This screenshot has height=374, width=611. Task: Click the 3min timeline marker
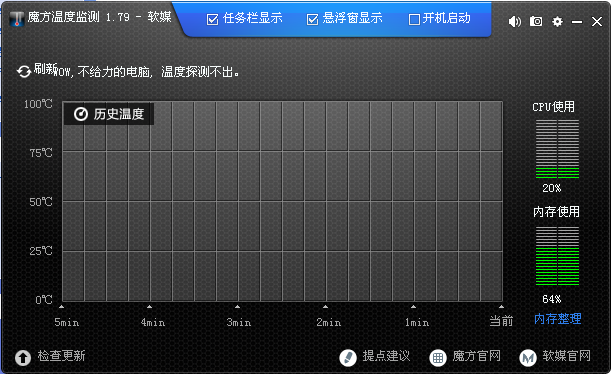[239, 322]
